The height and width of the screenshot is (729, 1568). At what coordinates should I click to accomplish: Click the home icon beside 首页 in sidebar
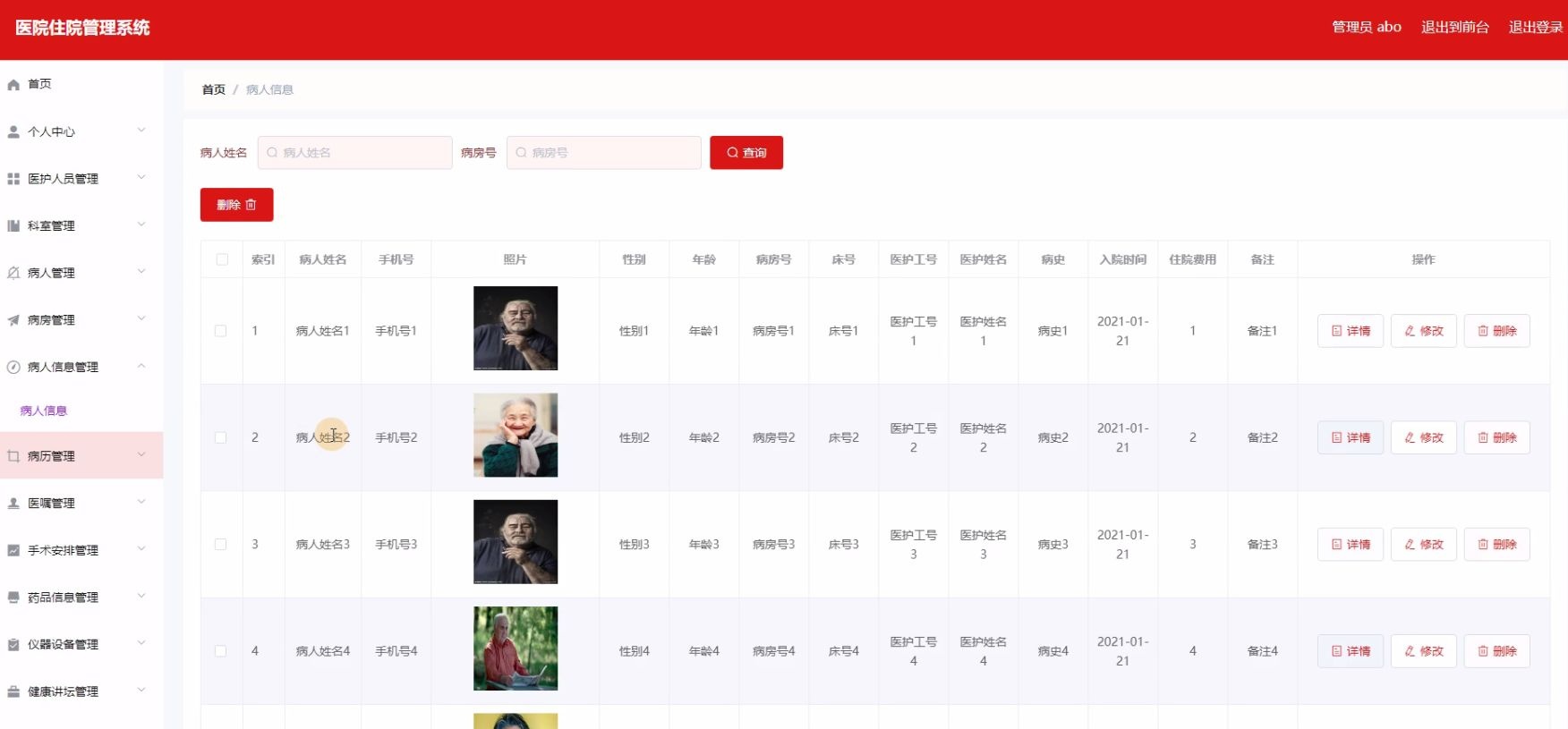click(13, 85)
